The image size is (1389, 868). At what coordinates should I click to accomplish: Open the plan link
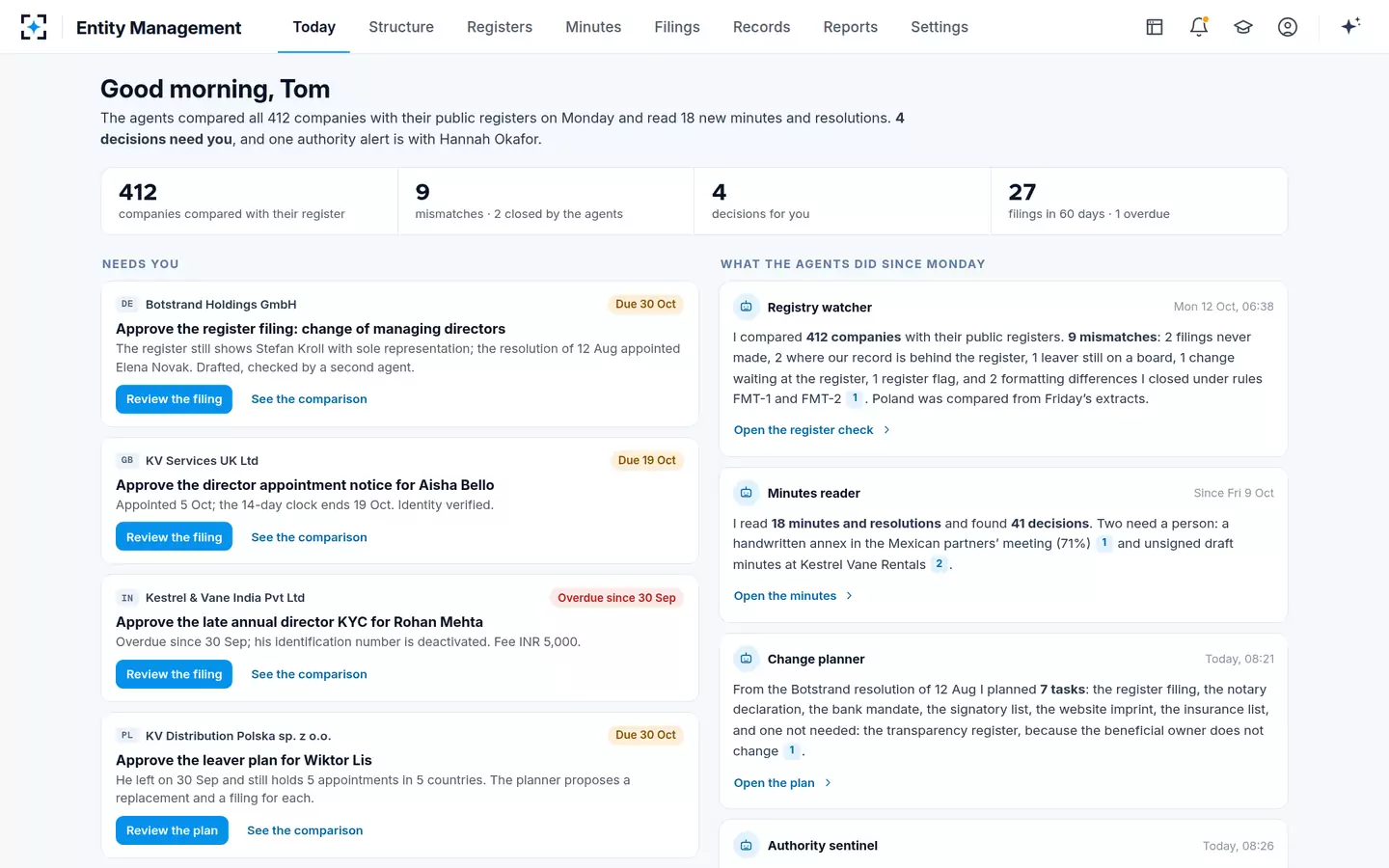click(782, 783)
